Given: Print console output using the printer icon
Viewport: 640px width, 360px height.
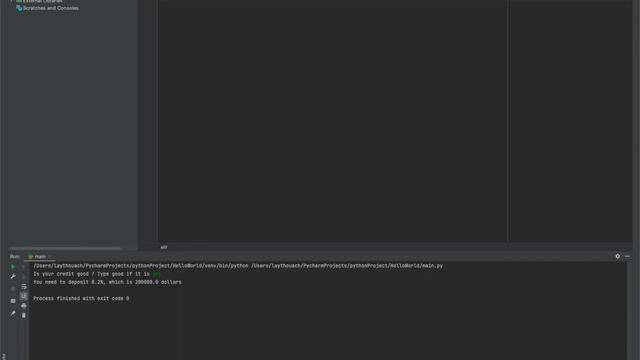Looking at the screenshot, I should tap(24, 306).
